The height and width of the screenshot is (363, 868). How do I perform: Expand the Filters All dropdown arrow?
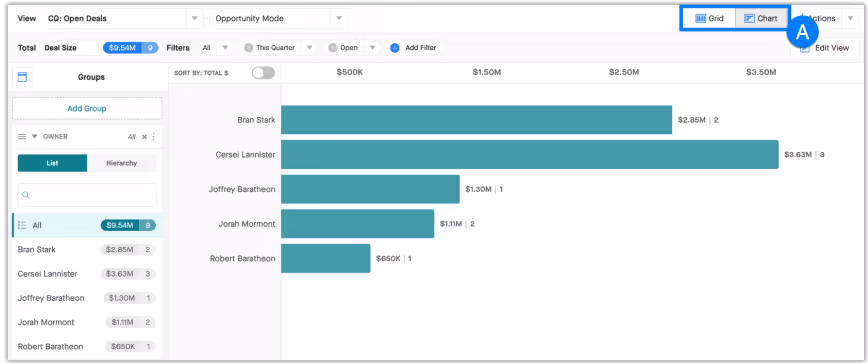click(225, 48)
